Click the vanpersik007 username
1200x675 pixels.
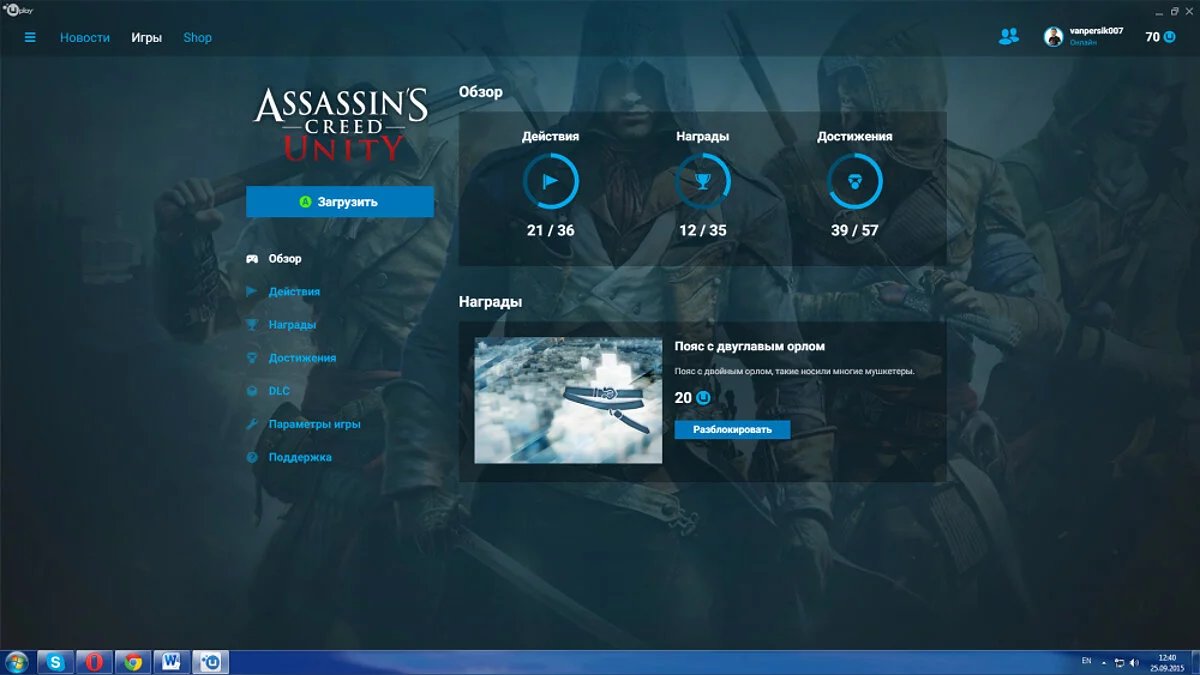(x=1096, y=31)
